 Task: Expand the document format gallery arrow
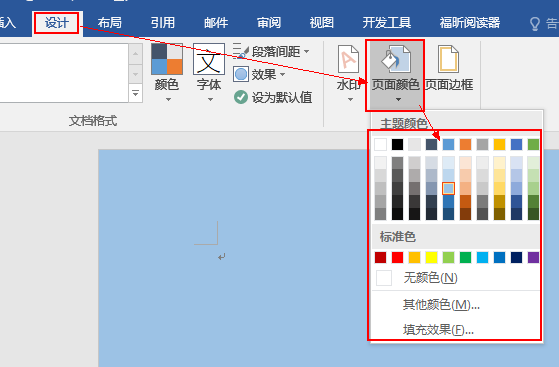click(135, 93)
